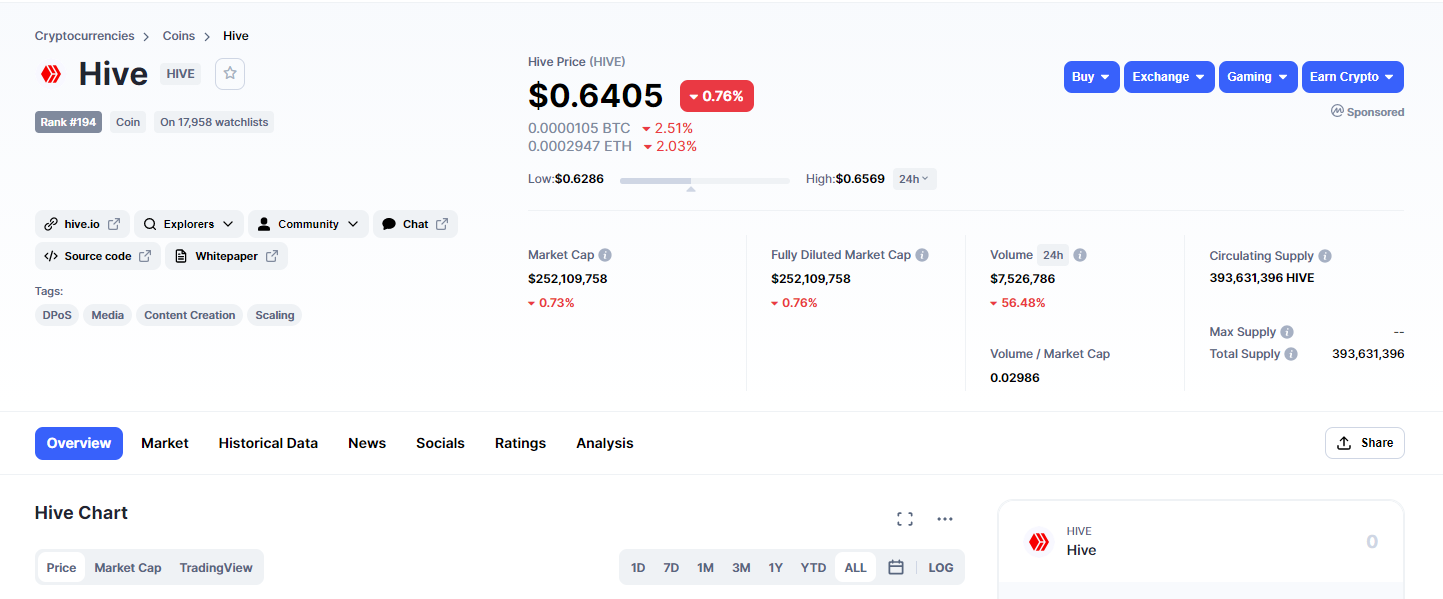The width and height of the screenshot is (1443, 599).
Task: Click the Hive logo in the converter card
Action: coord(1039,542)
